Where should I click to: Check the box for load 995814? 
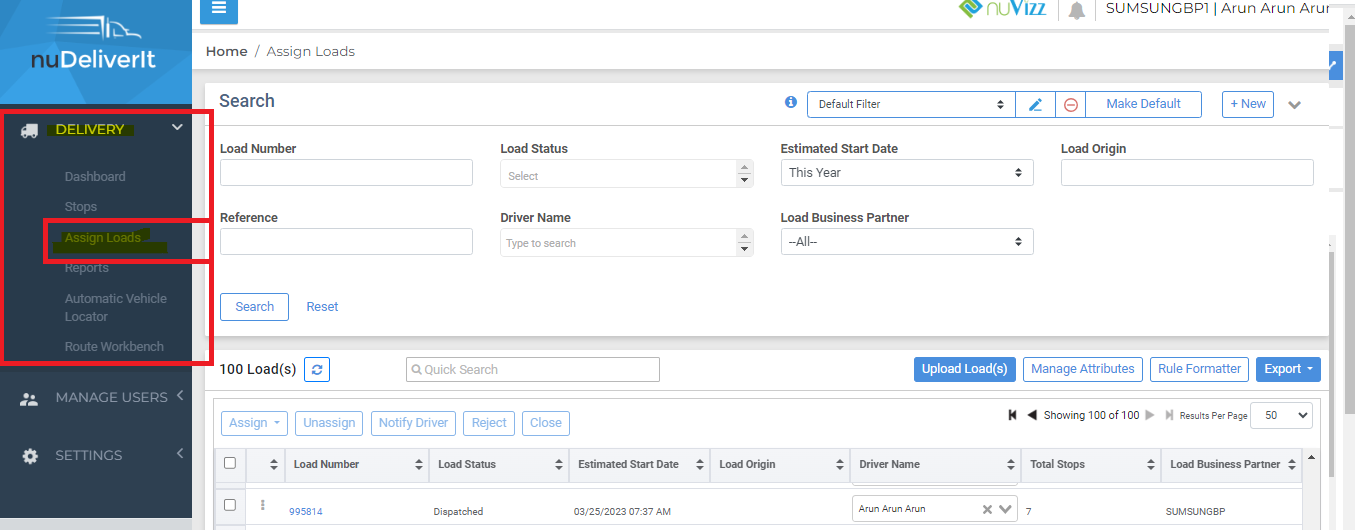pyautogui.click(x=230, y=505)
